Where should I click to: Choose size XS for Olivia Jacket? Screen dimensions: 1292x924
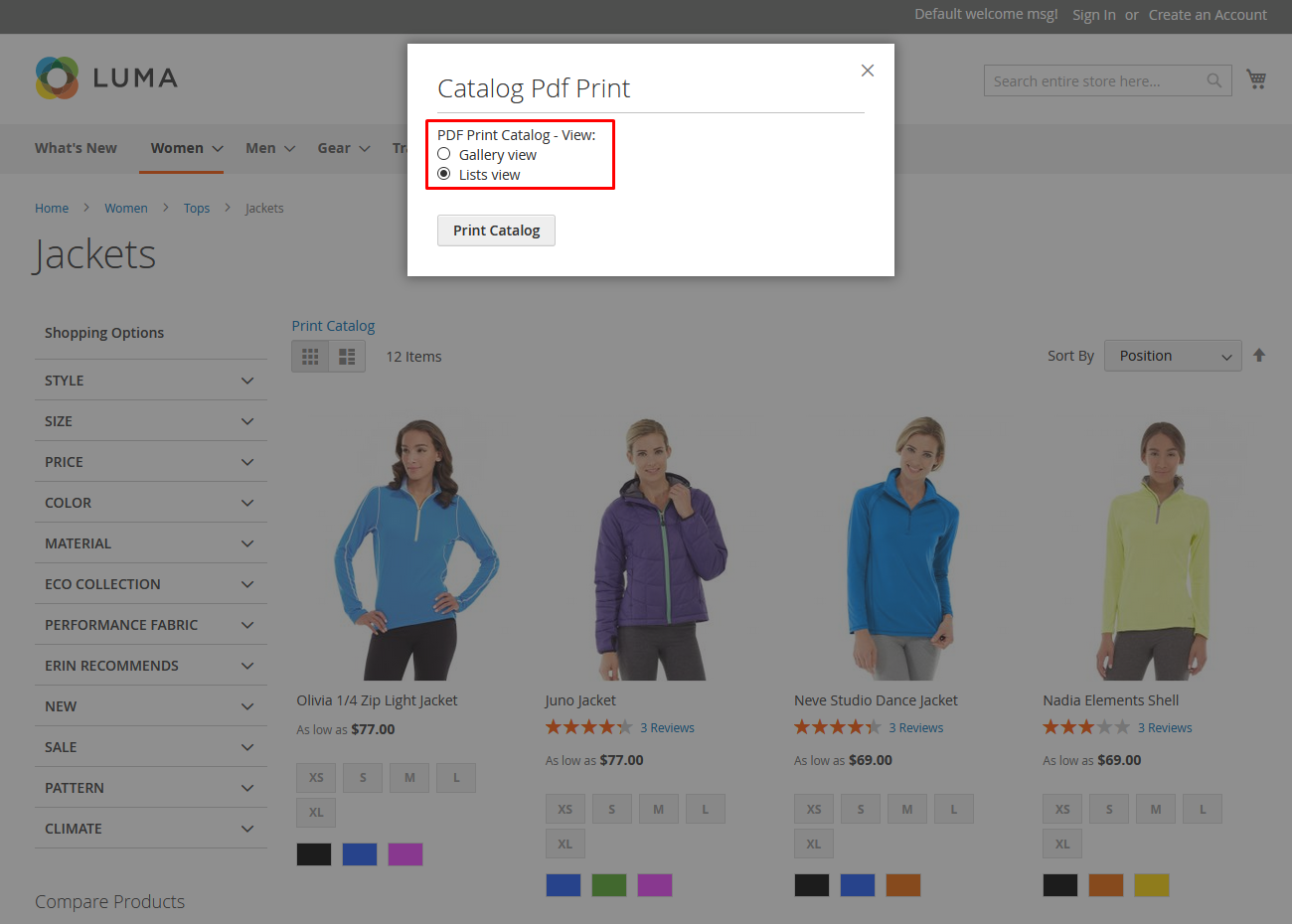tap(316, 778)
